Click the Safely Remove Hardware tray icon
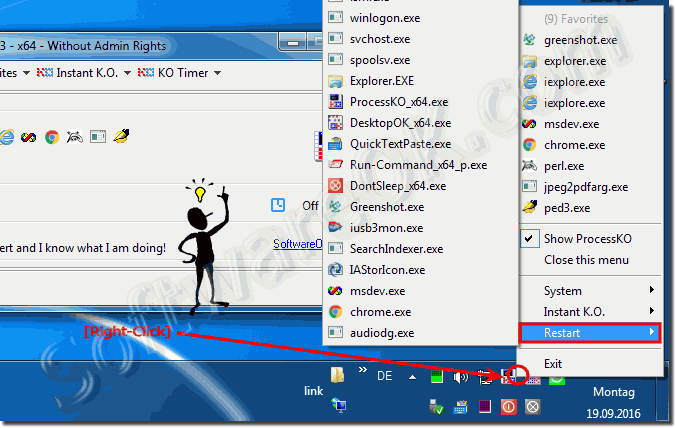Image resolution: width=676 pixels, height=428 pixels. 437,407
